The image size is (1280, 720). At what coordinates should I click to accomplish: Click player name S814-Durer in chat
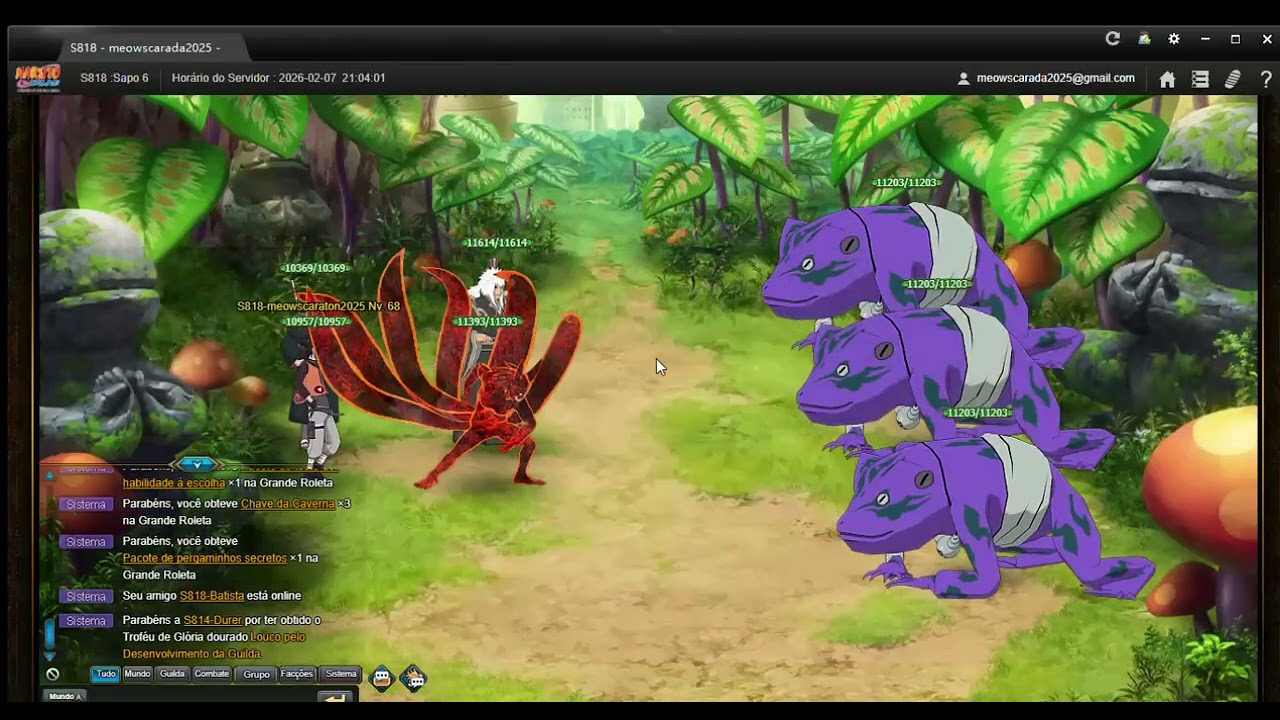pos(212,620)
